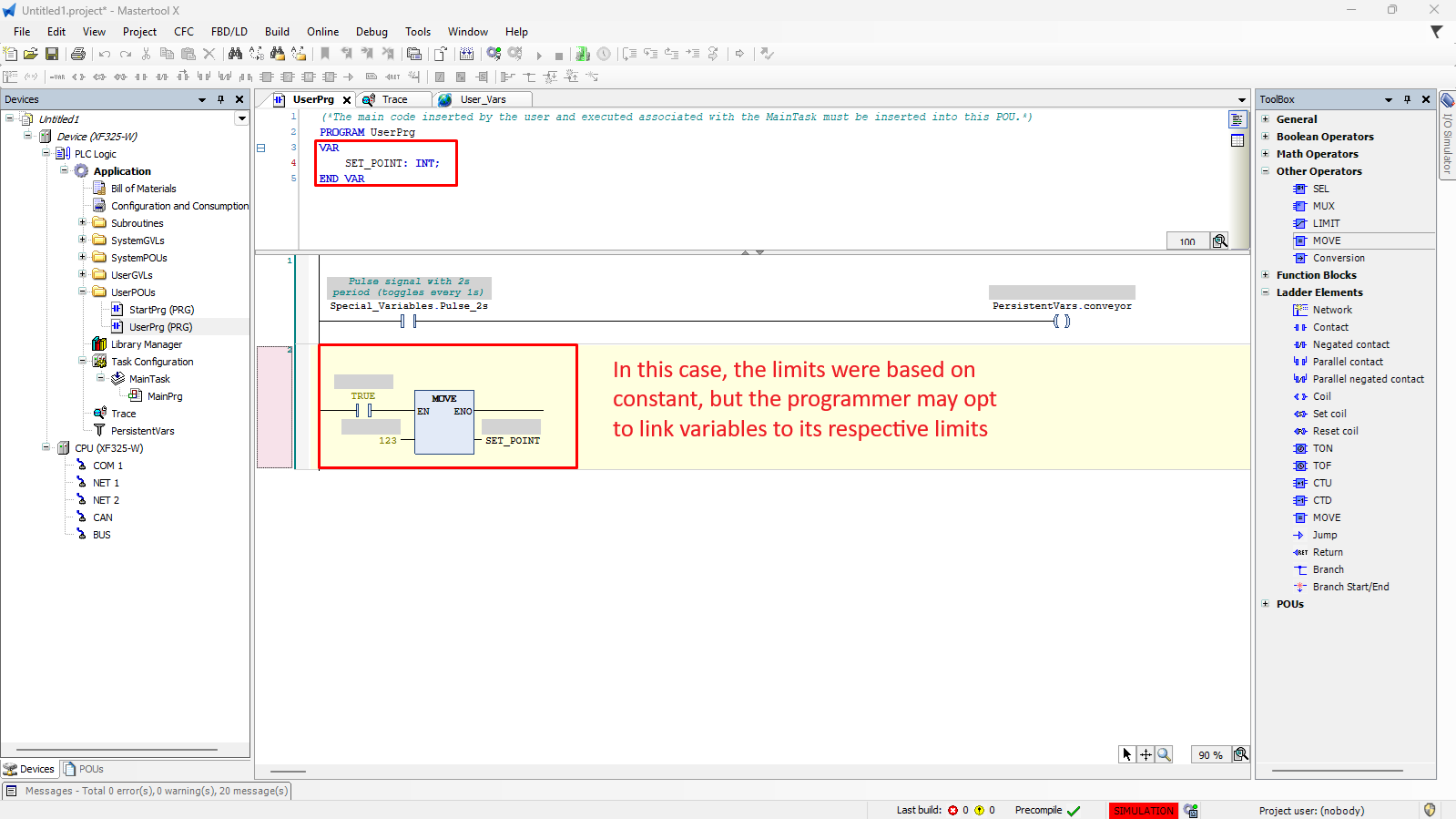The height and width of the screenshot is (819, 1456).
Task: Click the Find binoculars icon
Action: (235, 54)
